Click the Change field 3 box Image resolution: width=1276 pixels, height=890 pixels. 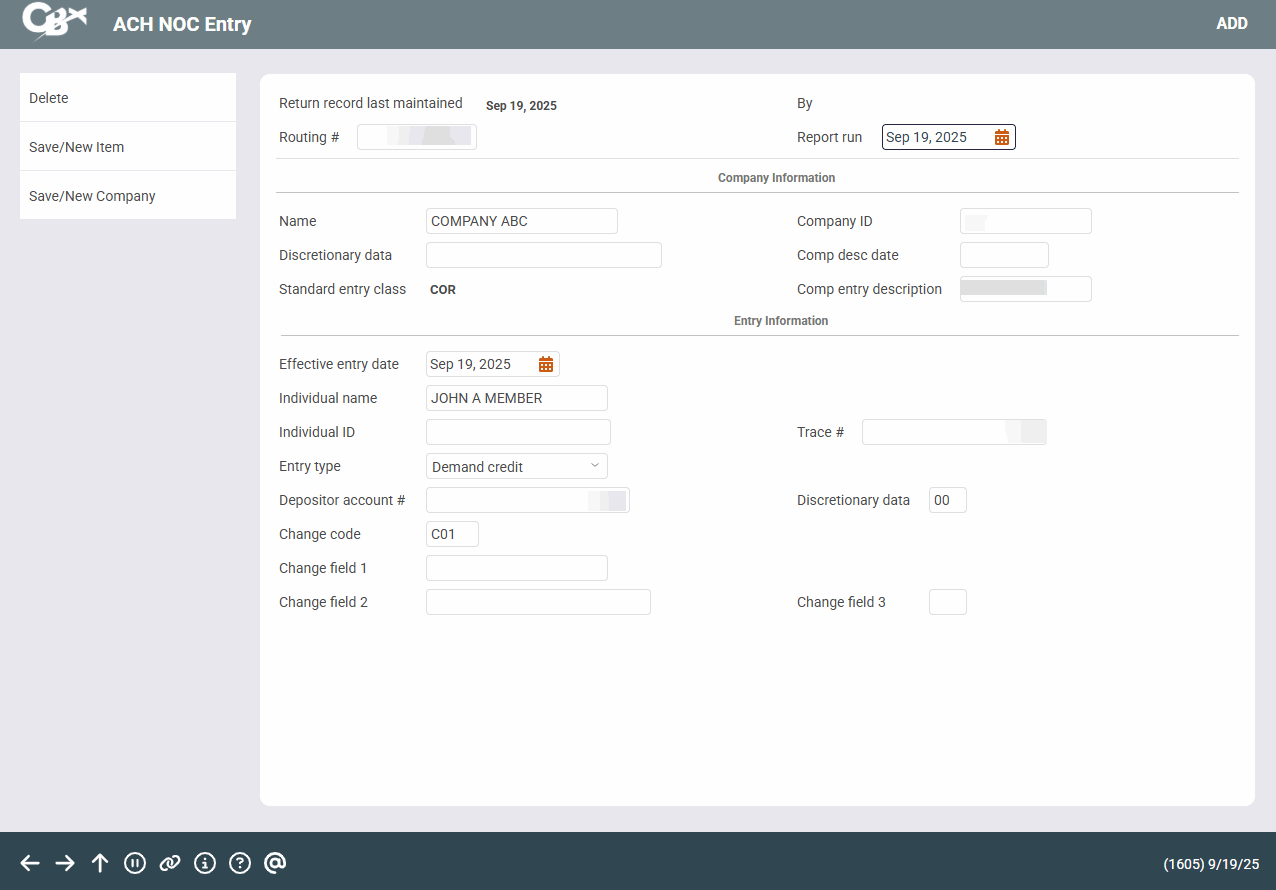tap(947, 602)
